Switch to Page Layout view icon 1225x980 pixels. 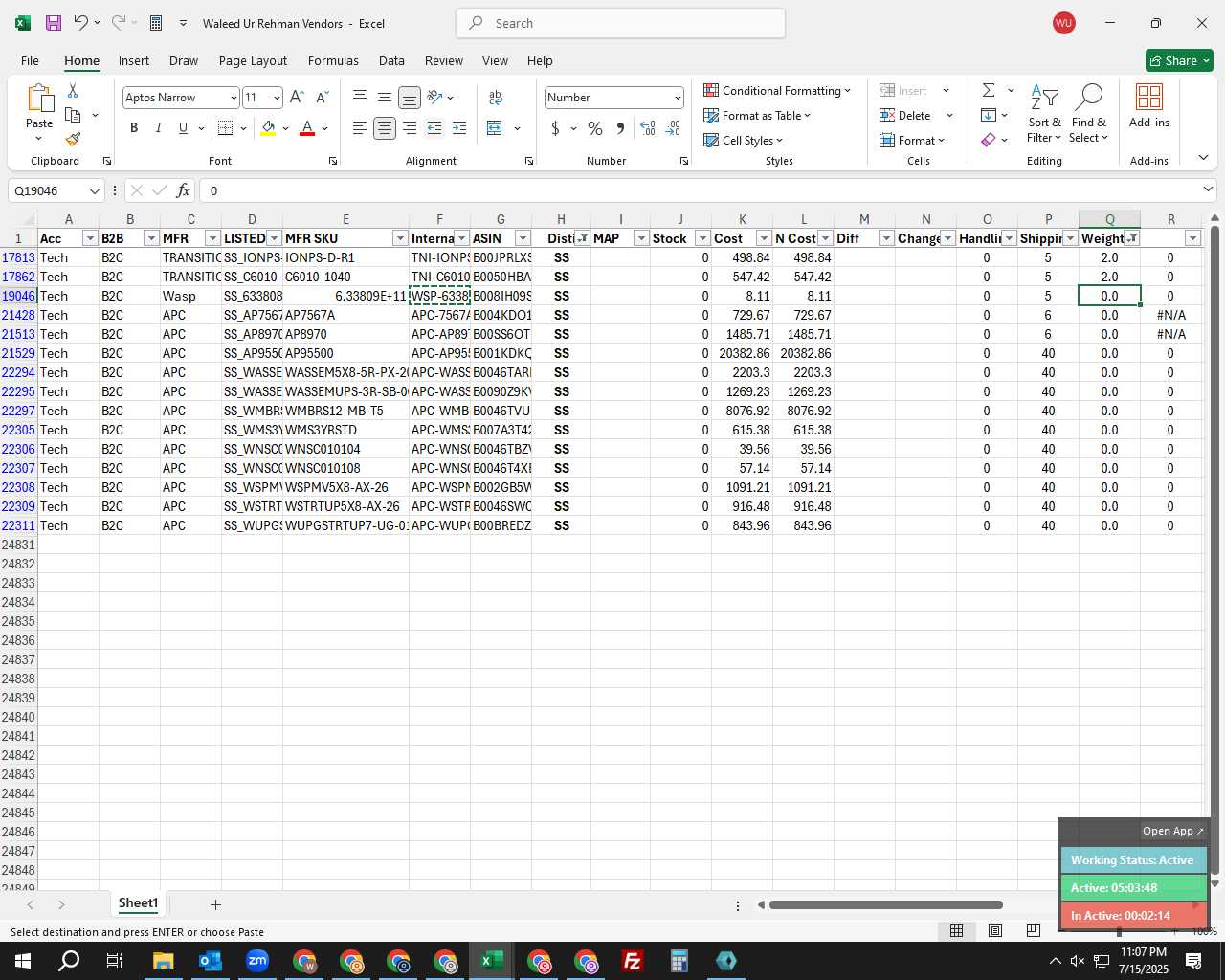click(995, 930)
